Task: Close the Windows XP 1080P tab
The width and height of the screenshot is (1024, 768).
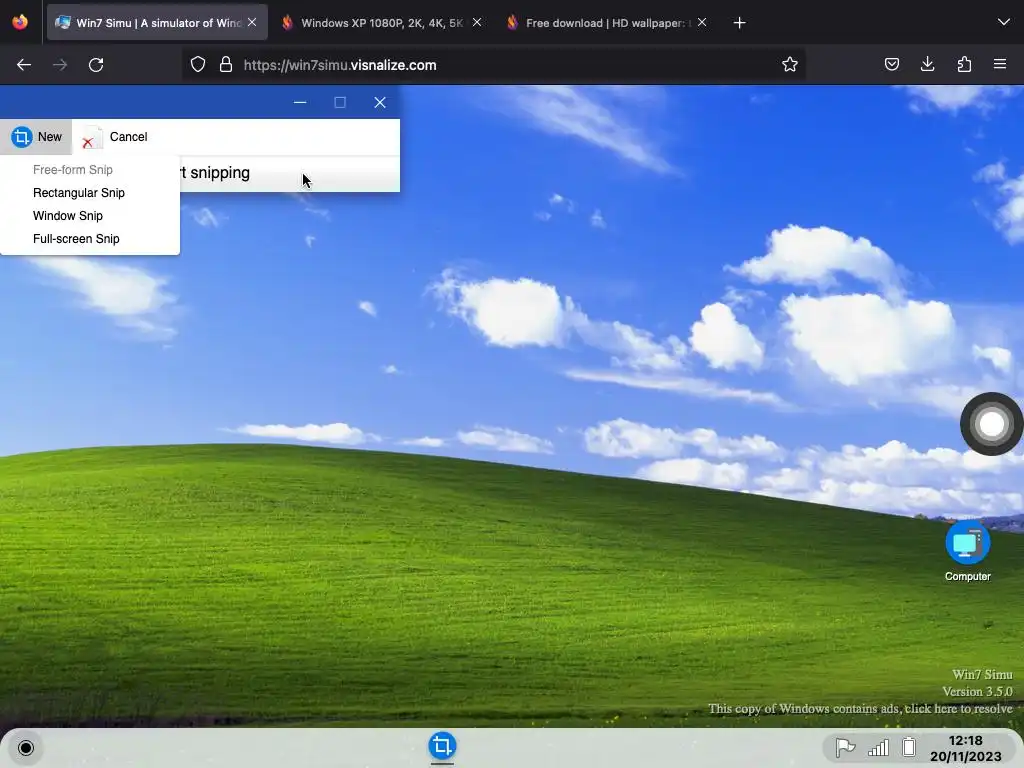Action: [477, 22]
